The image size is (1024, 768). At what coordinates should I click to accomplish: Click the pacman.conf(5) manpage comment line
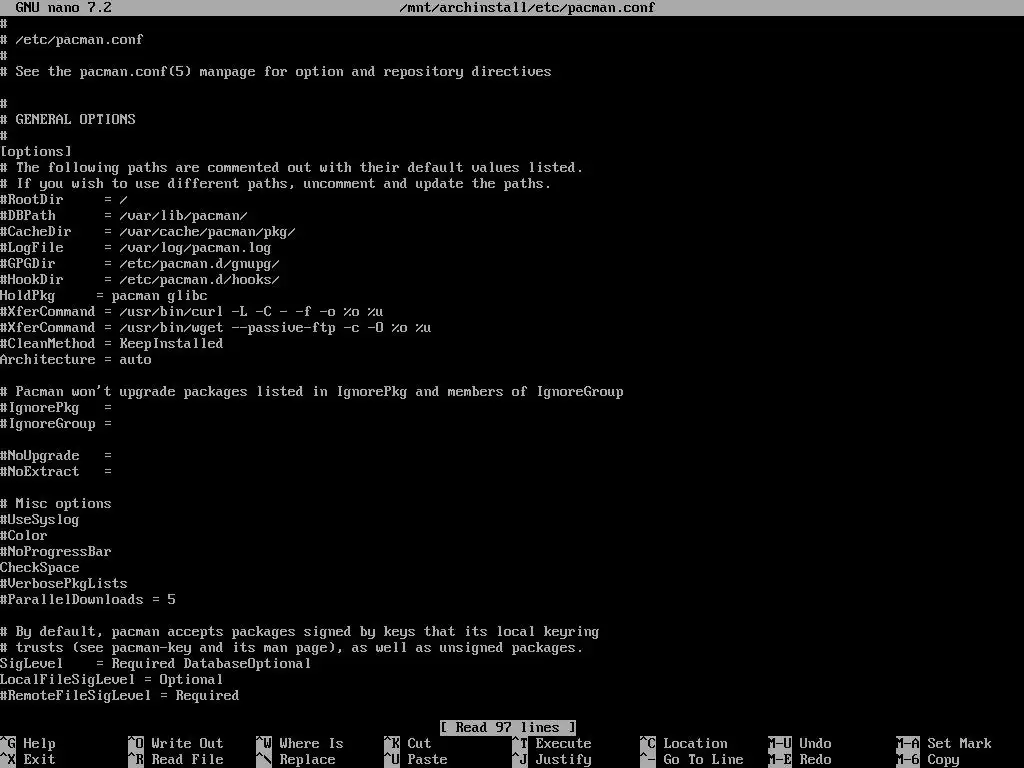point(276,72)
